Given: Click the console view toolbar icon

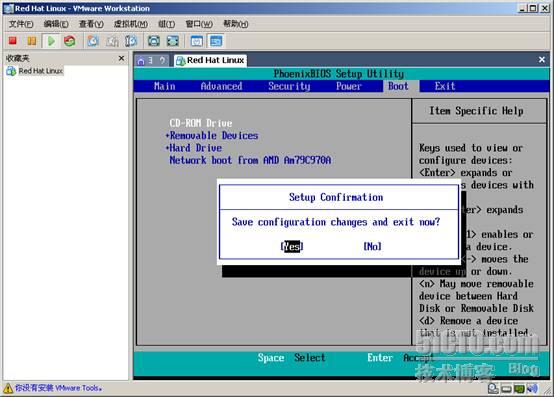Looking at the screenshot, I should click(x=216, y=41).
